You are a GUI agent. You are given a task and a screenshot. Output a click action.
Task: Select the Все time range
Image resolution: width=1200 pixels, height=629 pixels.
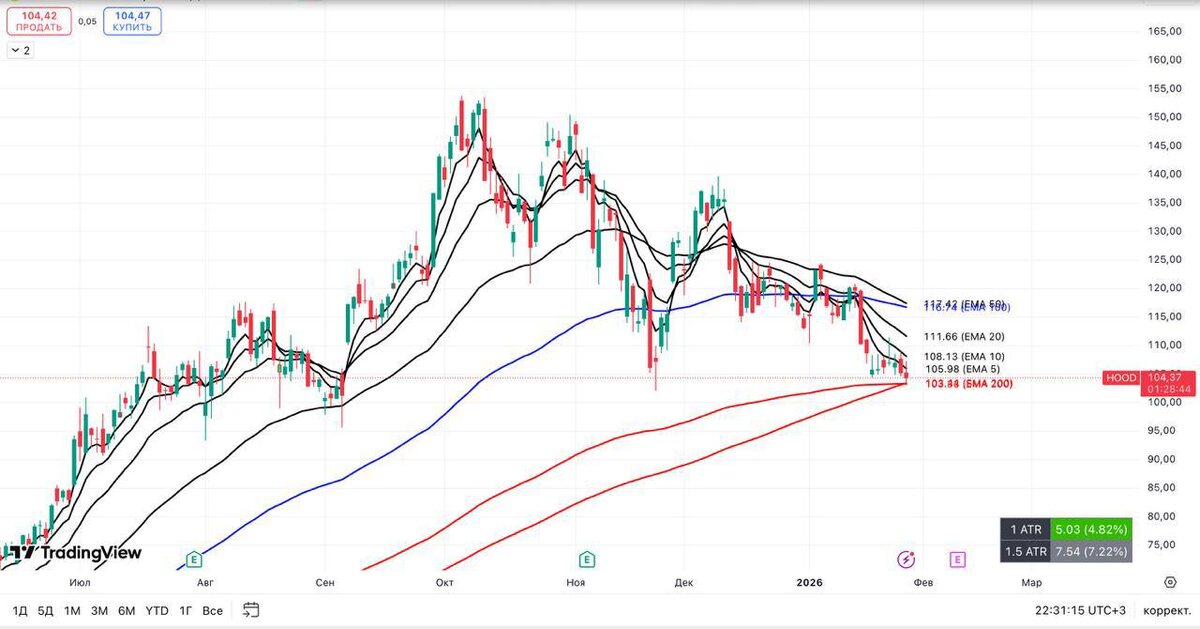212,610
